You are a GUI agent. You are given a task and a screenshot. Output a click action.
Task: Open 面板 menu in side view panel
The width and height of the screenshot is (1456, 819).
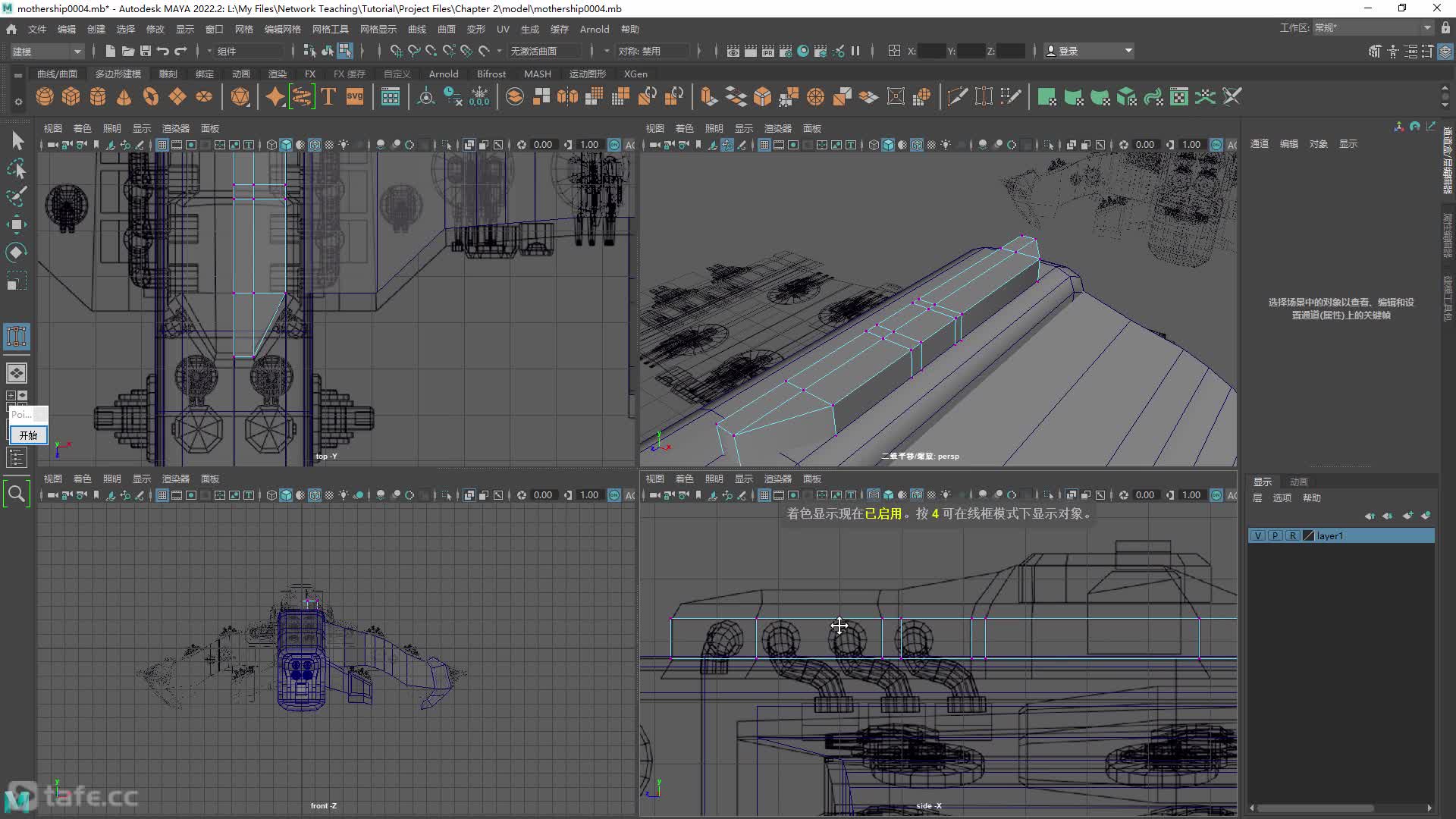812,479
